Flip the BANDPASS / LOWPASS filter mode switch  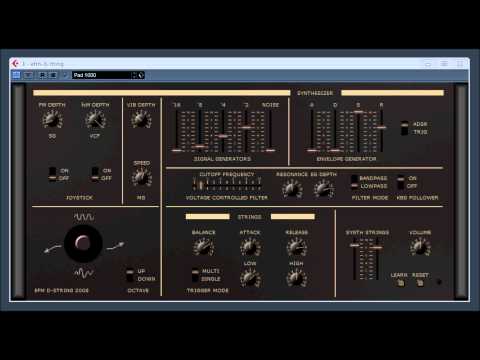(x=354, y=182)
